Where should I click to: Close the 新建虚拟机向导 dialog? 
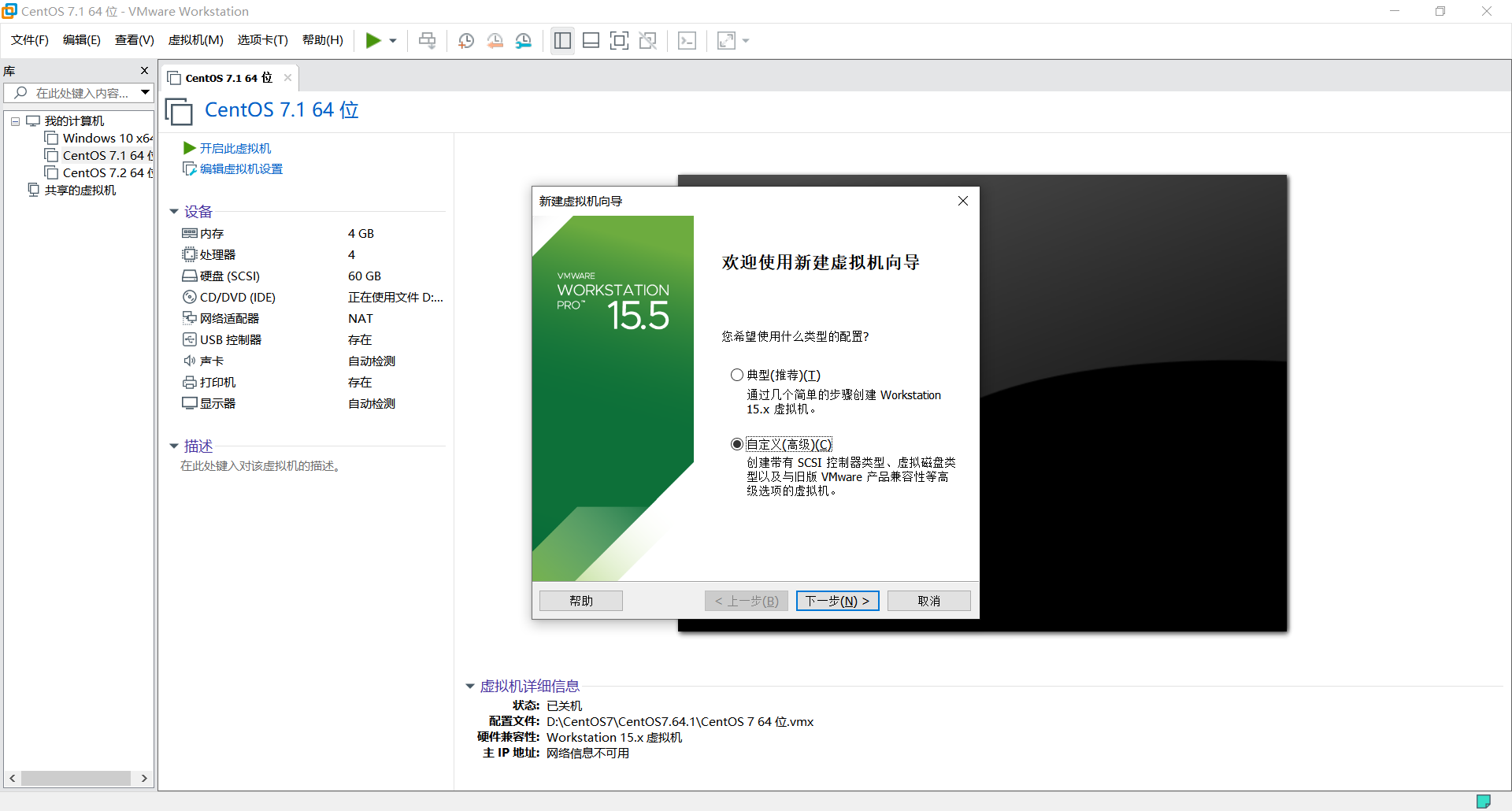962,201
